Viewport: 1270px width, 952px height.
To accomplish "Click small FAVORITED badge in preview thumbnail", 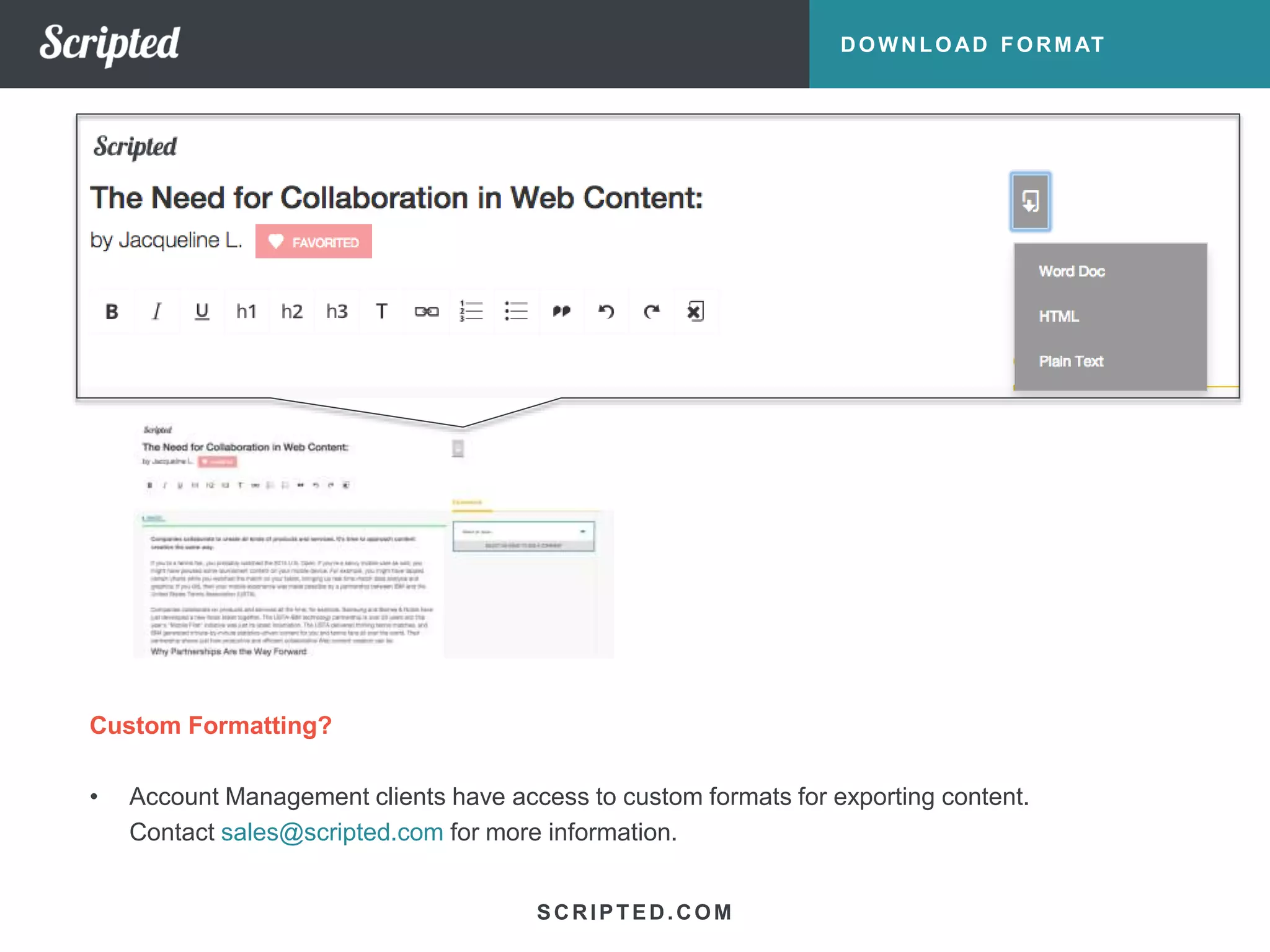I will pyautogui.click(x=218, y=462).
